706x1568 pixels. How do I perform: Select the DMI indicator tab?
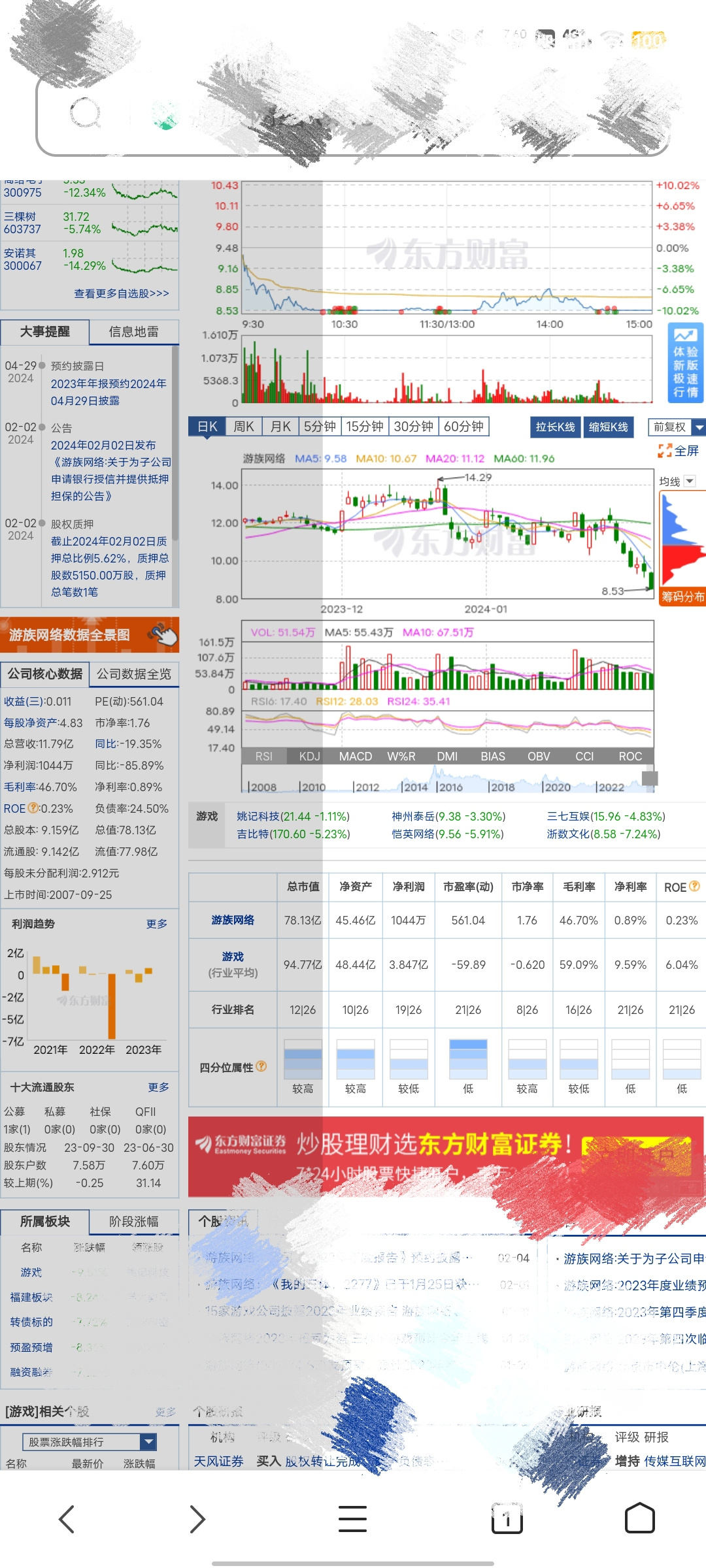click(x=447, y=756)
